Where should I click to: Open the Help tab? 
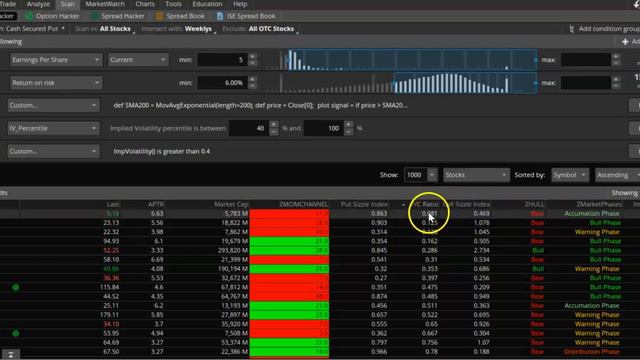pos(240,4)
